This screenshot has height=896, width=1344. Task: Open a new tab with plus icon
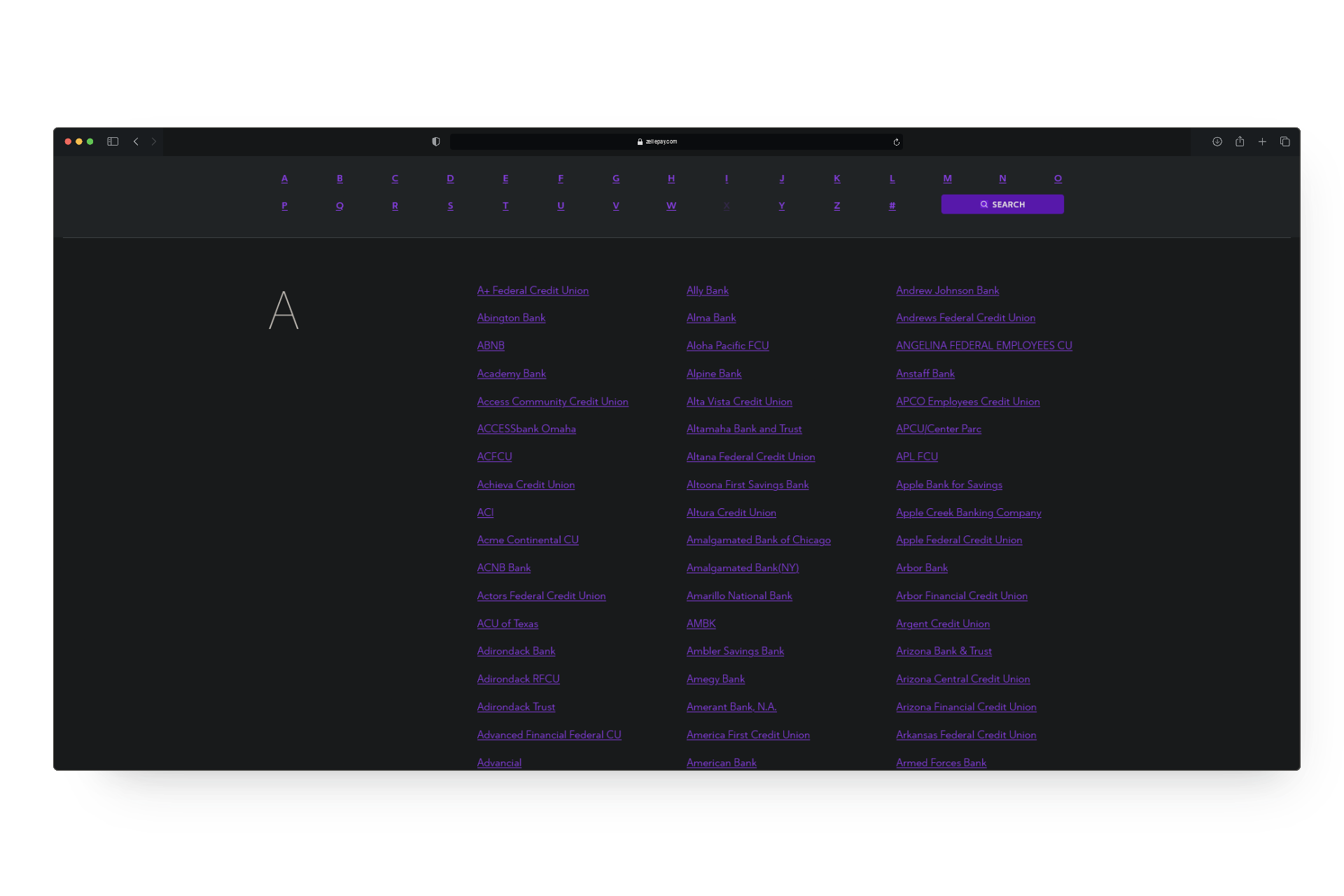tap(1262, 141)
